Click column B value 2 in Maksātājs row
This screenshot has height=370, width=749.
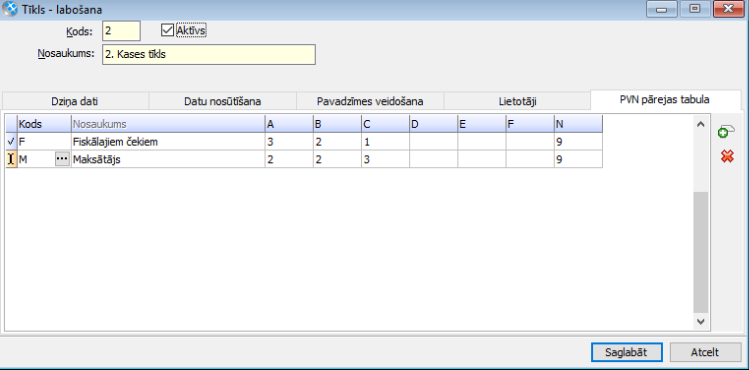coord(337,159)
